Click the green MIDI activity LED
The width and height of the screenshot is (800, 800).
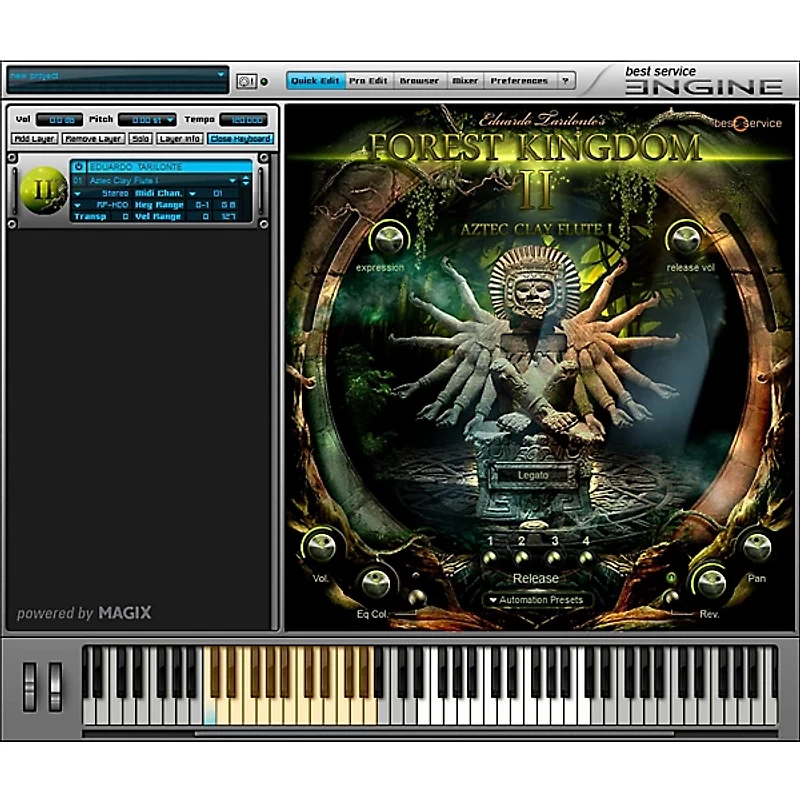(264, 82)
